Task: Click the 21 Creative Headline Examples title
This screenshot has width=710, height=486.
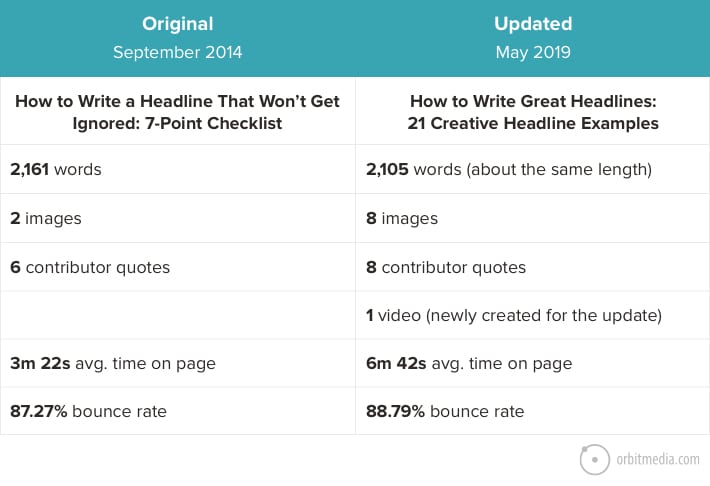Action: coord(533,112)
